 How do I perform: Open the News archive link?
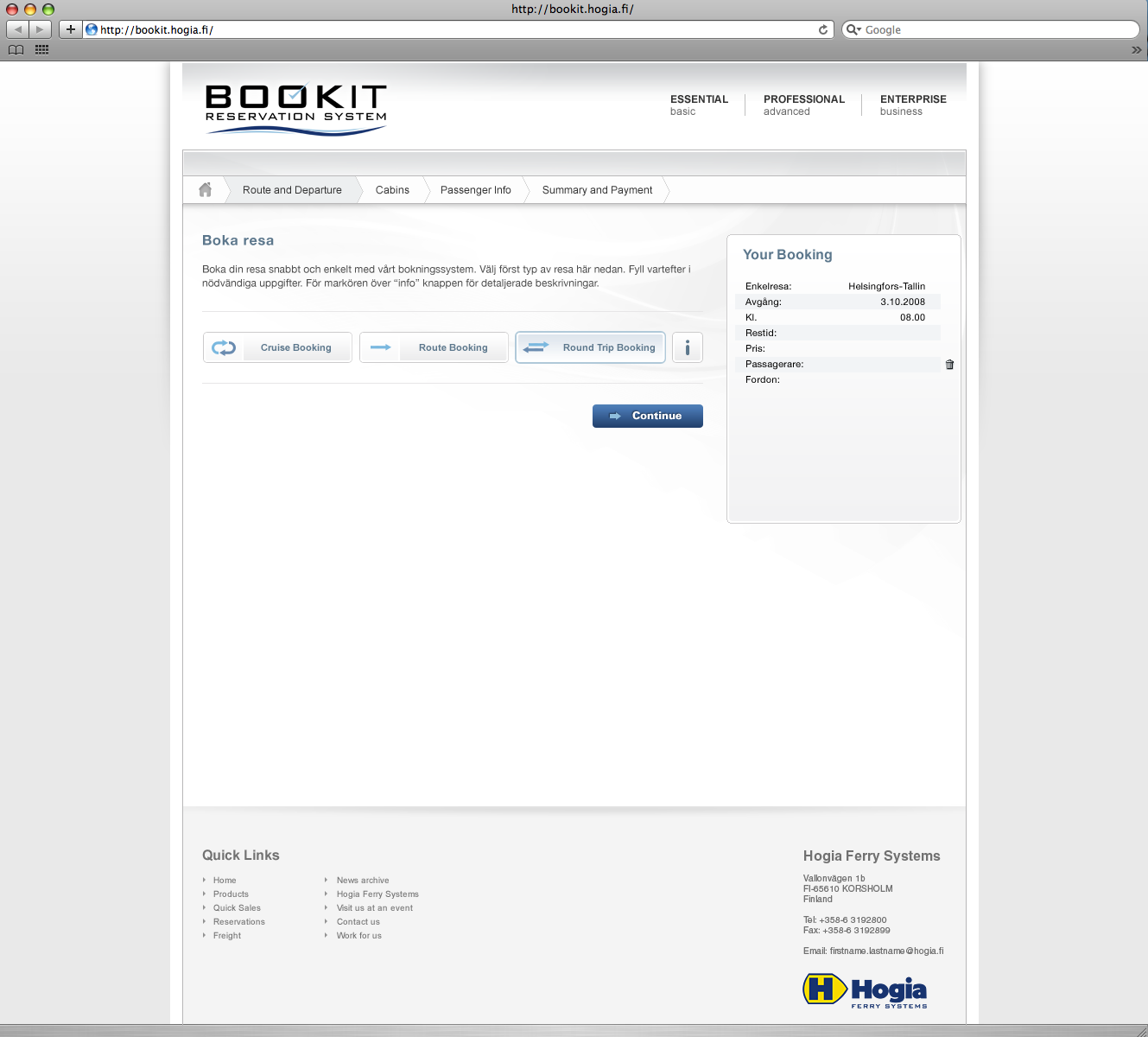point(363,881)
